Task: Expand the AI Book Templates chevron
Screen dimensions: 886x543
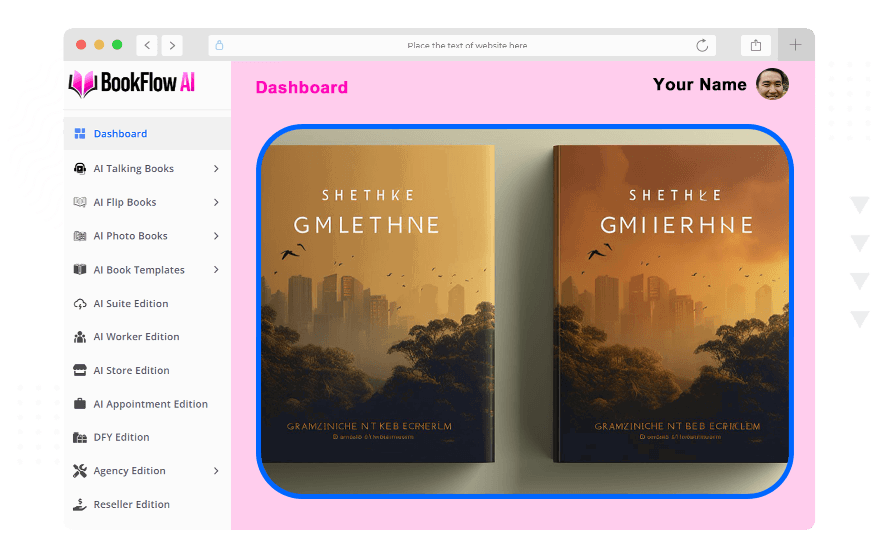Action: (x=216, y=270)
